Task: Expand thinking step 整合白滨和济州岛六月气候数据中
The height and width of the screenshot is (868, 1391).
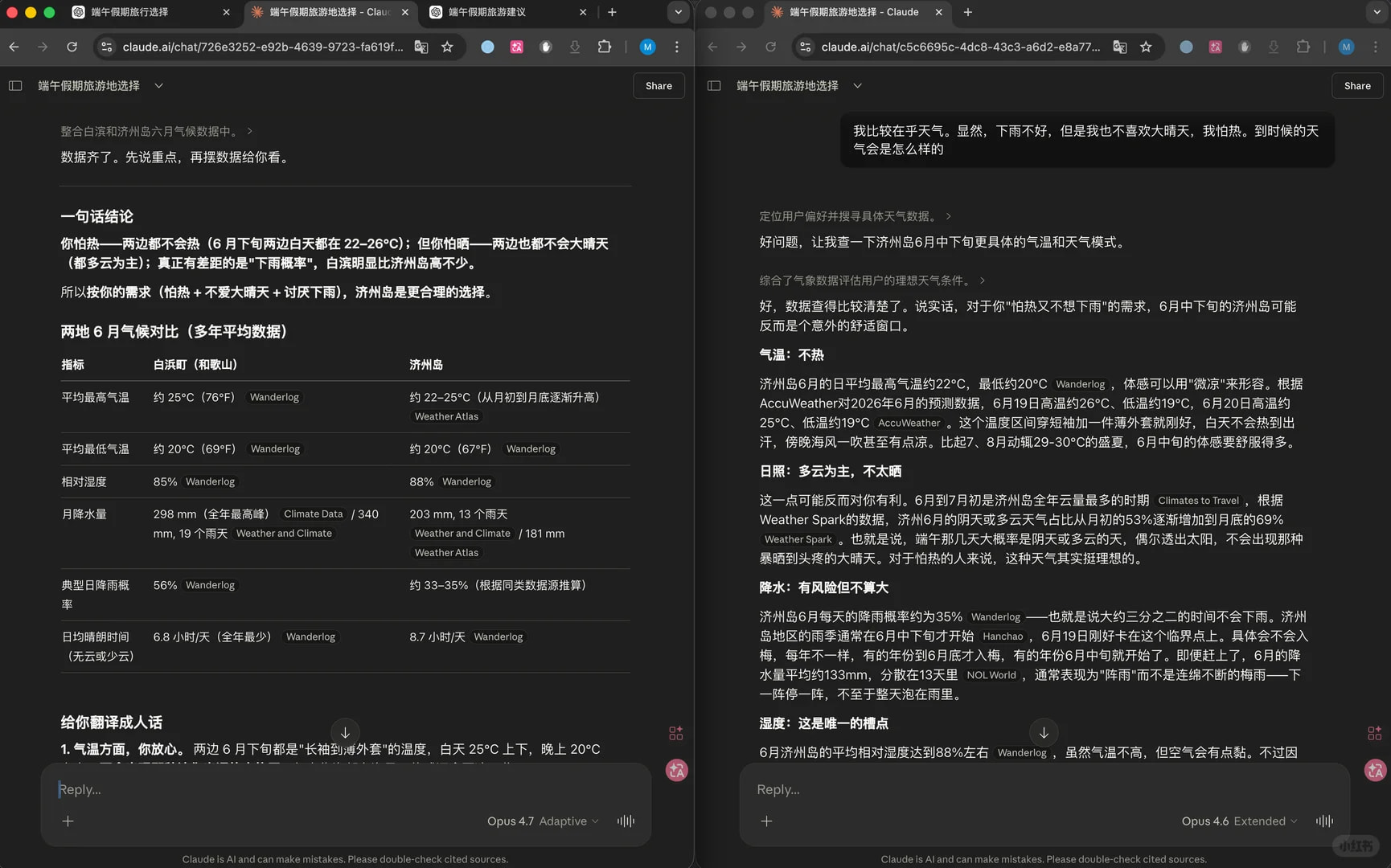Action: click(x=157, y=131)
